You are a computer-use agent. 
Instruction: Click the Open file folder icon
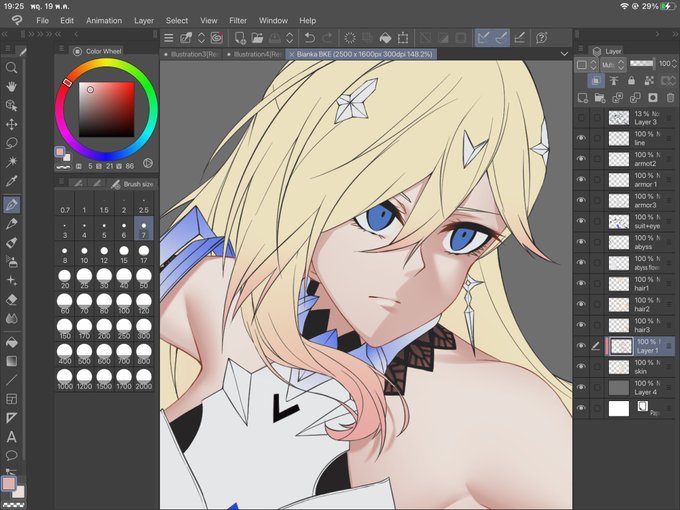(257, 38)
